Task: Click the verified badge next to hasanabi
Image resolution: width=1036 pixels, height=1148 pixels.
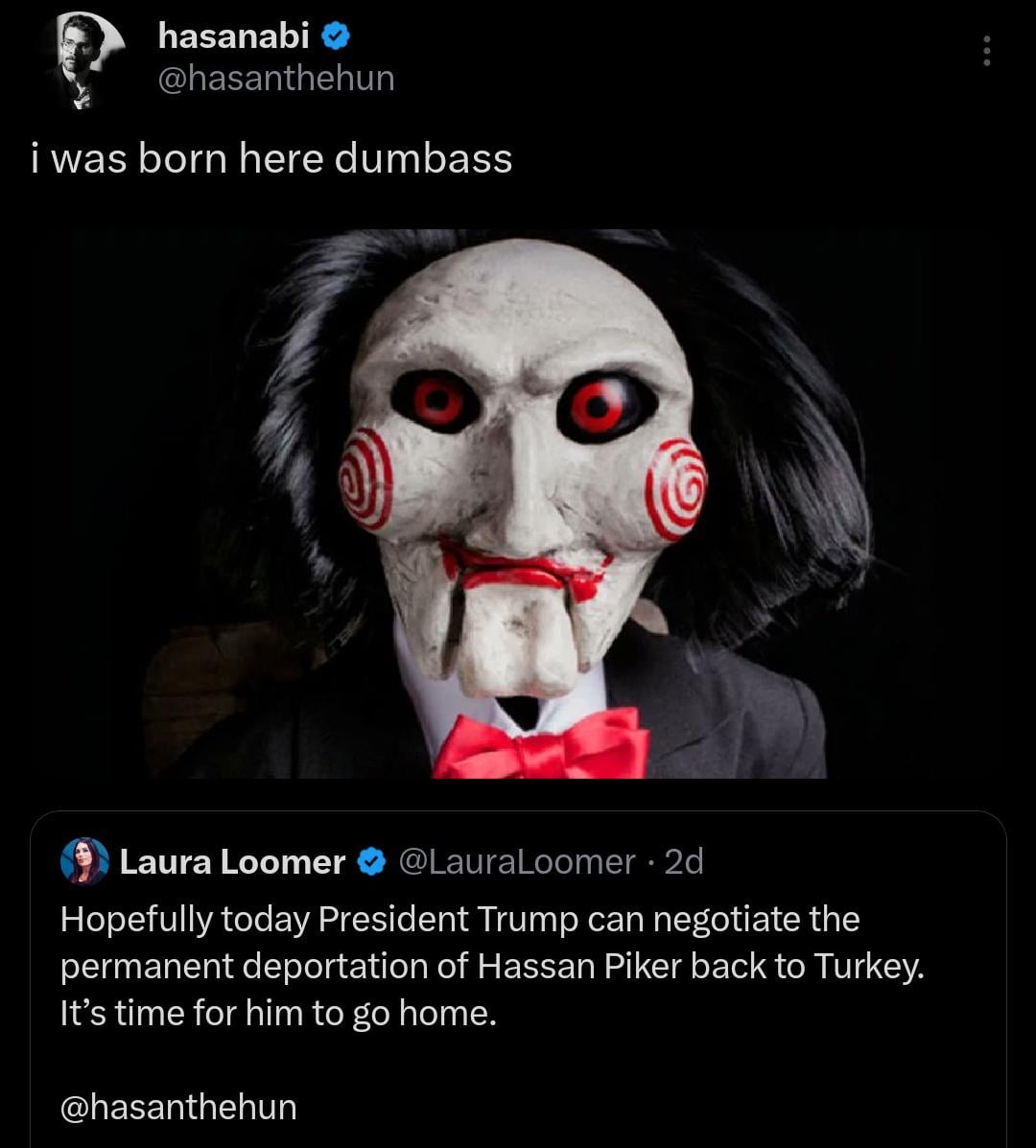Action: tap(336, 36)
